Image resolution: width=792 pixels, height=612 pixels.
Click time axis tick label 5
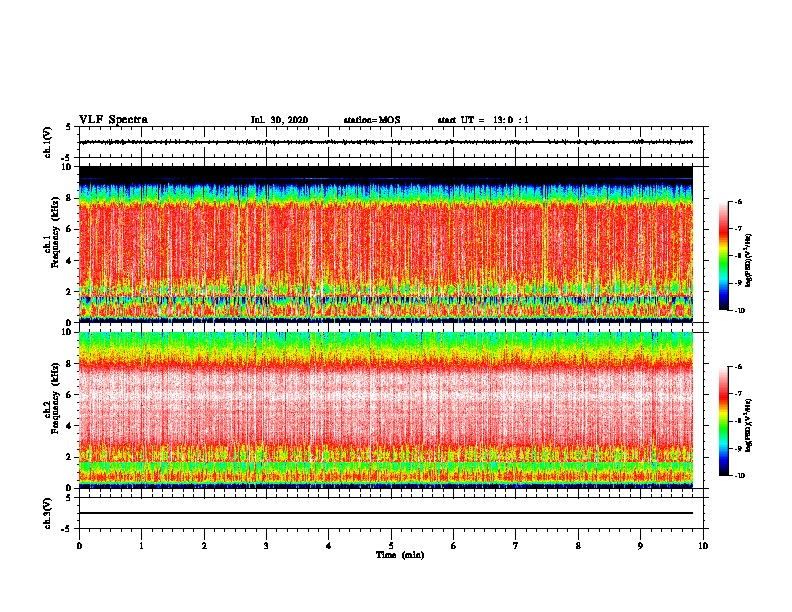pyautogui.click(x=391, y=546)
